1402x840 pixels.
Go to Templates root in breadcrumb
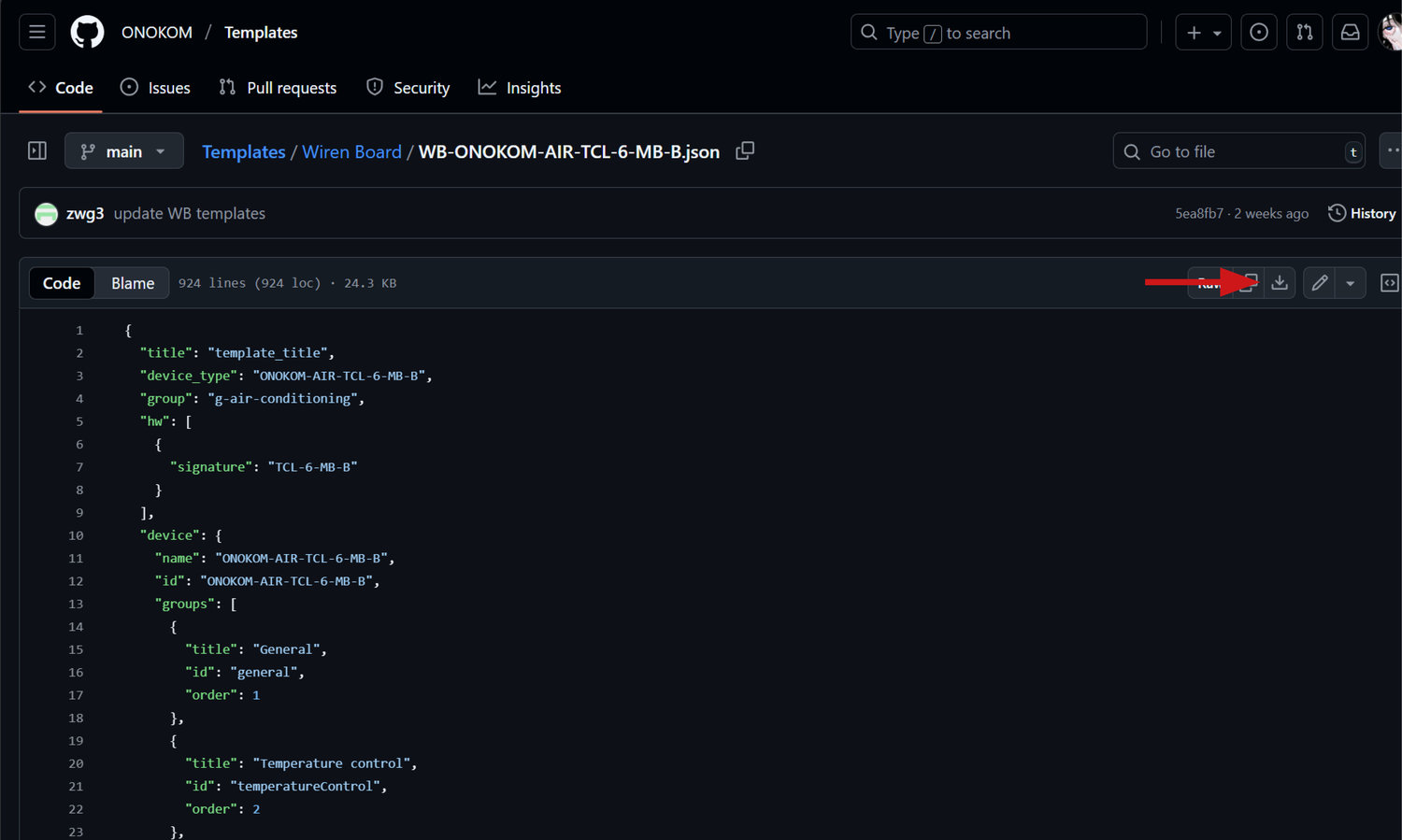click(244, 151)
